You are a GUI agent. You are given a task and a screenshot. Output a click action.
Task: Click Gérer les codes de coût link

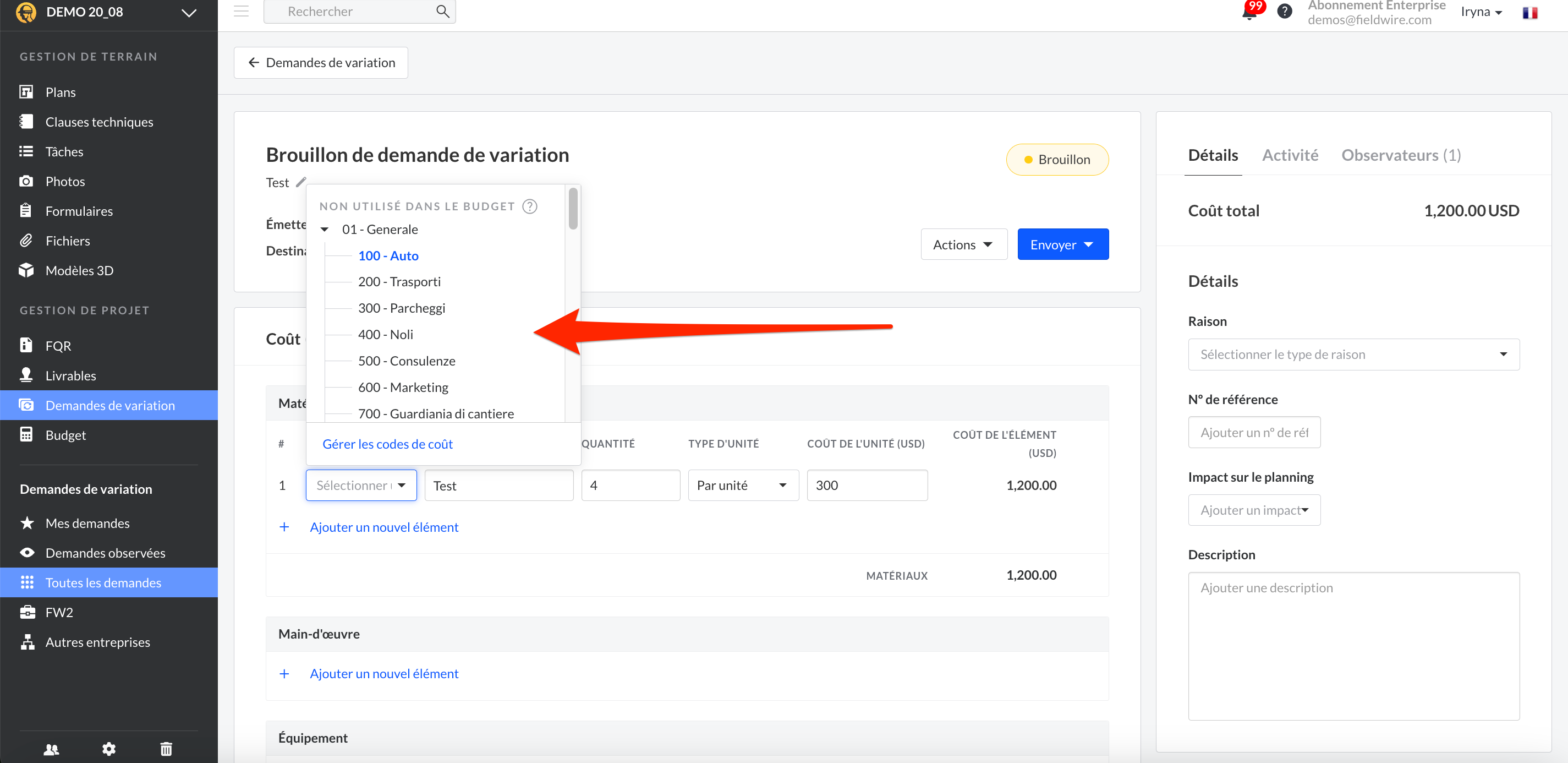387,444
